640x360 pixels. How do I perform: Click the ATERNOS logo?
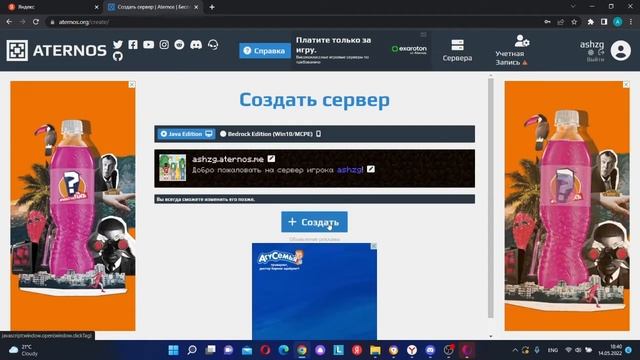tap(57, 51)
